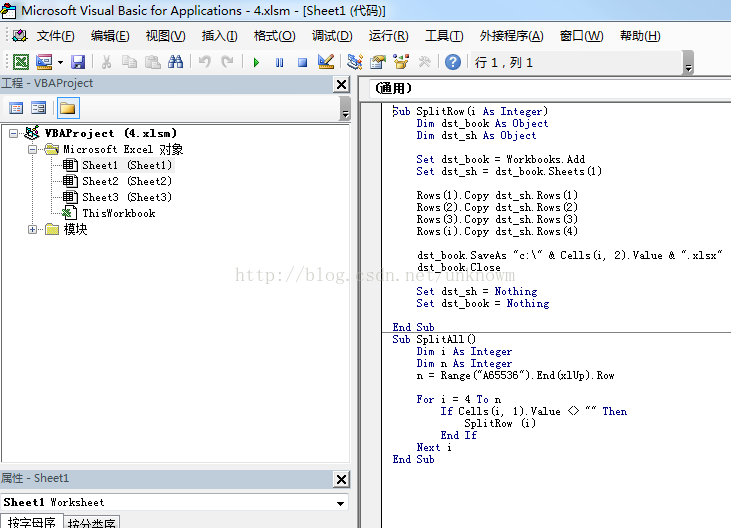Open the 插入(I) menu

tap(220, 36)
